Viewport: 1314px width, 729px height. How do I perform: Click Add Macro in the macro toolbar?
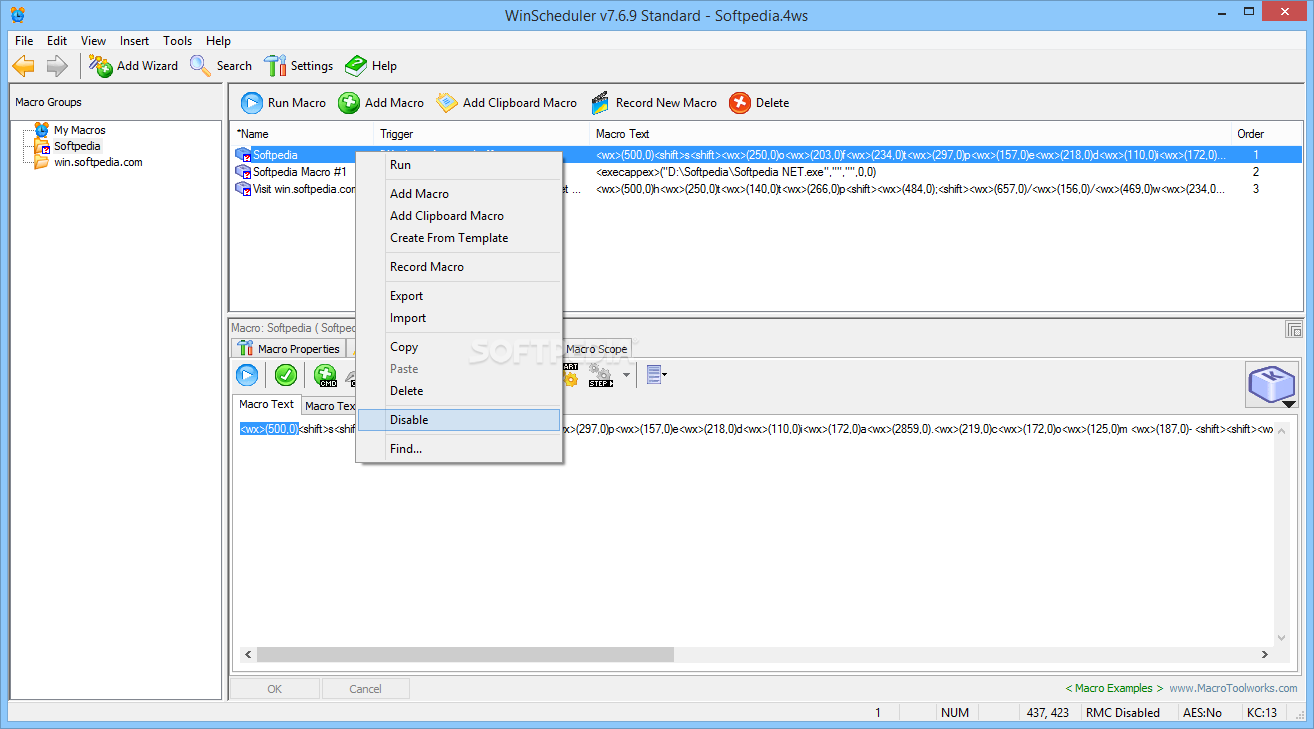click(x=381, y=103)
